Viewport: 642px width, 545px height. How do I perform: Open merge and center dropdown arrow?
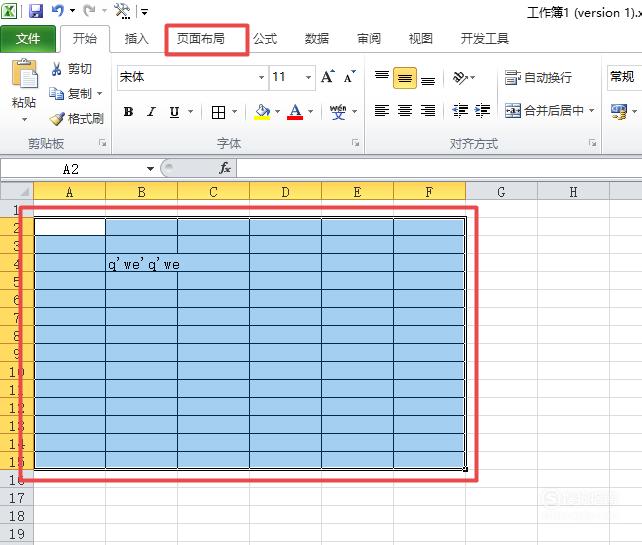[591, 111]
